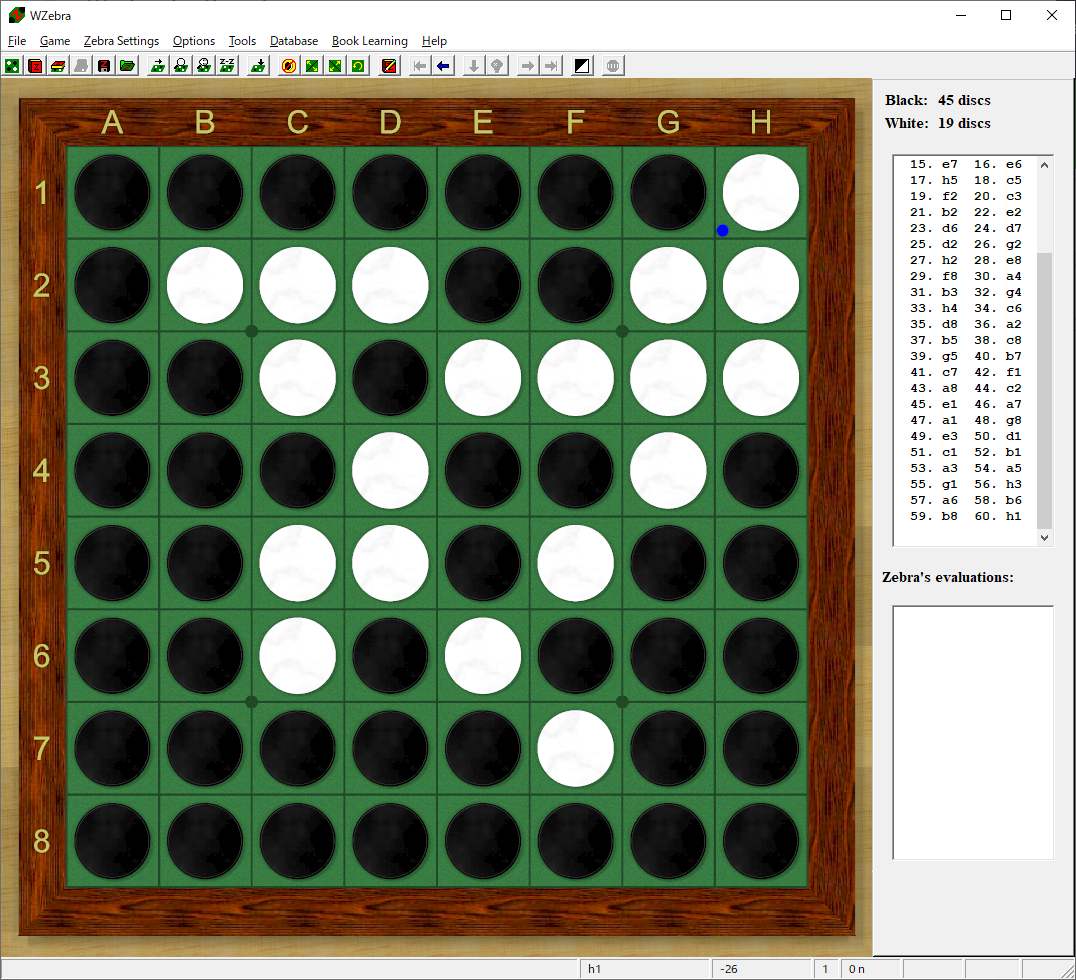Open the Help menu

coord(434,41)
